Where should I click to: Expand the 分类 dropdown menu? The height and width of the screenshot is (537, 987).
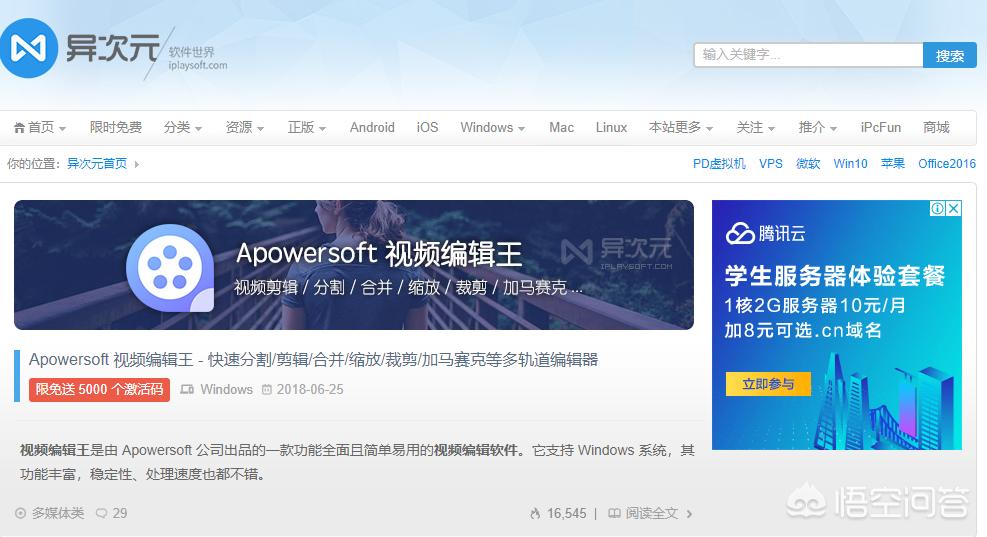(x=198, y=128)
